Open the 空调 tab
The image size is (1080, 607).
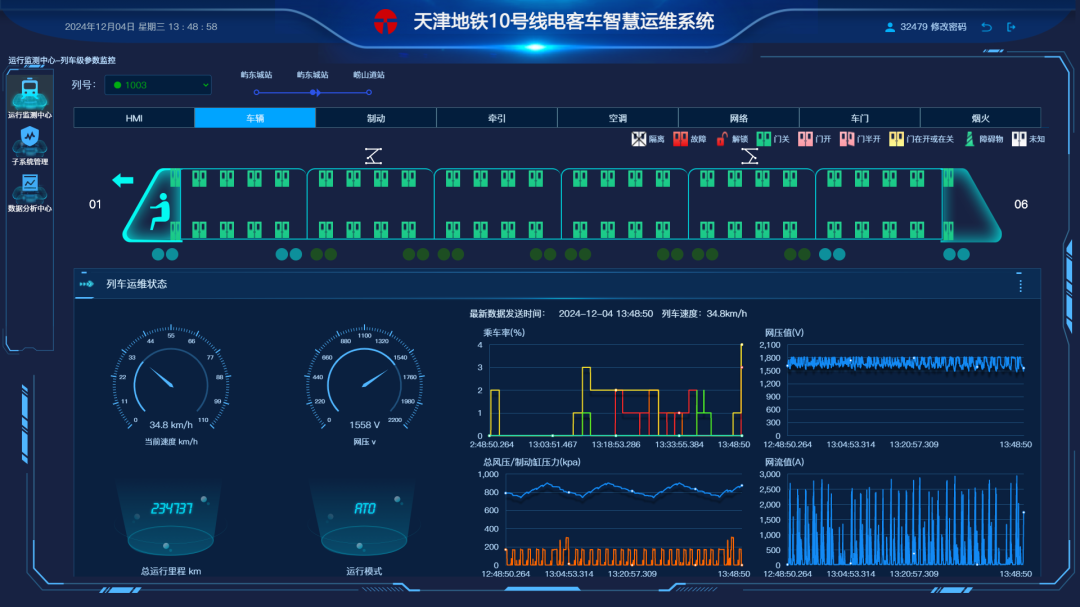[x=618, y=118]
